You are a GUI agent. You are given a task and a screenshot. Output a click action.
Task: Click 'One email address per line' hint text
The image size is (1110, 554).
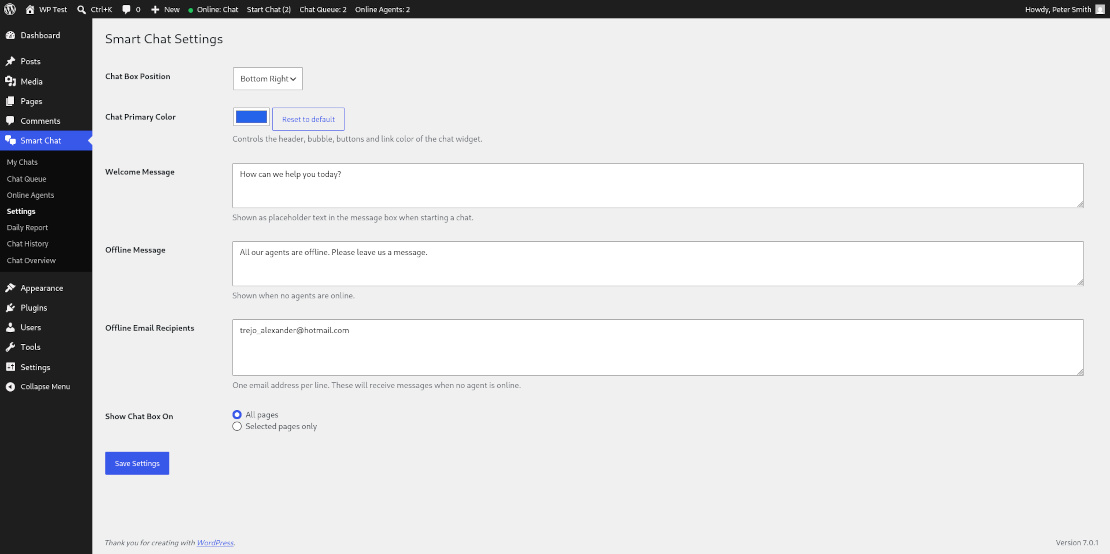click(377, 386)
